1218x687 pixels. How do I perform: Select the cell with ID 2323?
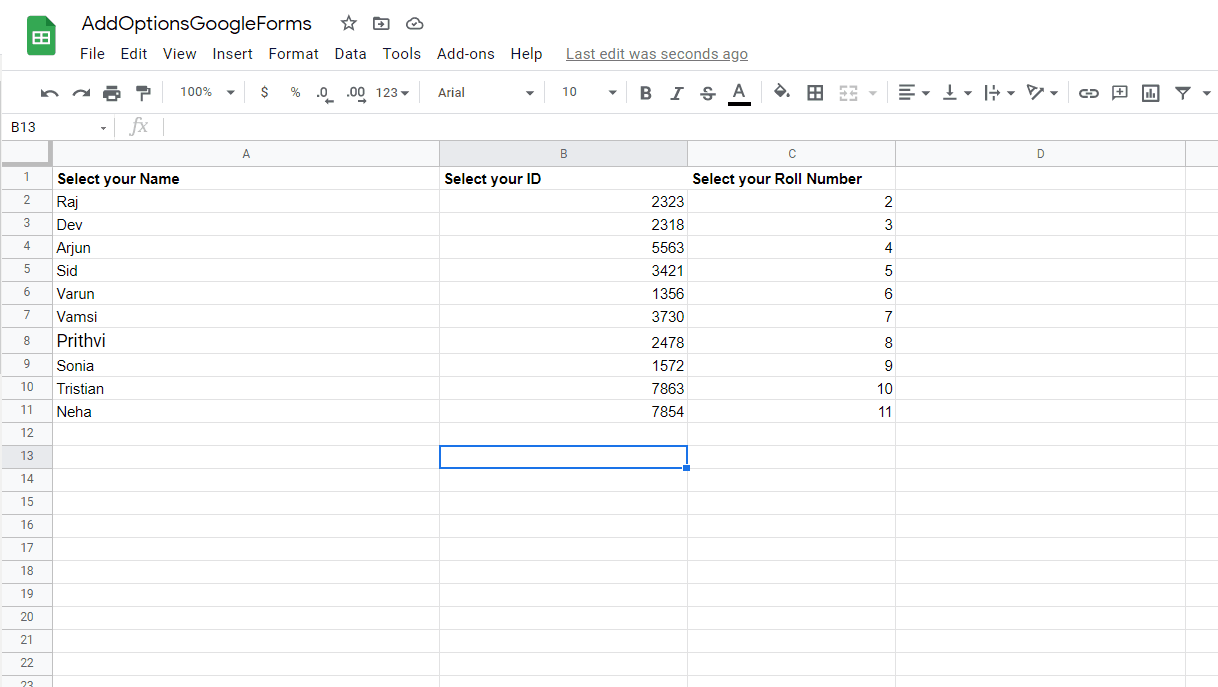[564, 202]
